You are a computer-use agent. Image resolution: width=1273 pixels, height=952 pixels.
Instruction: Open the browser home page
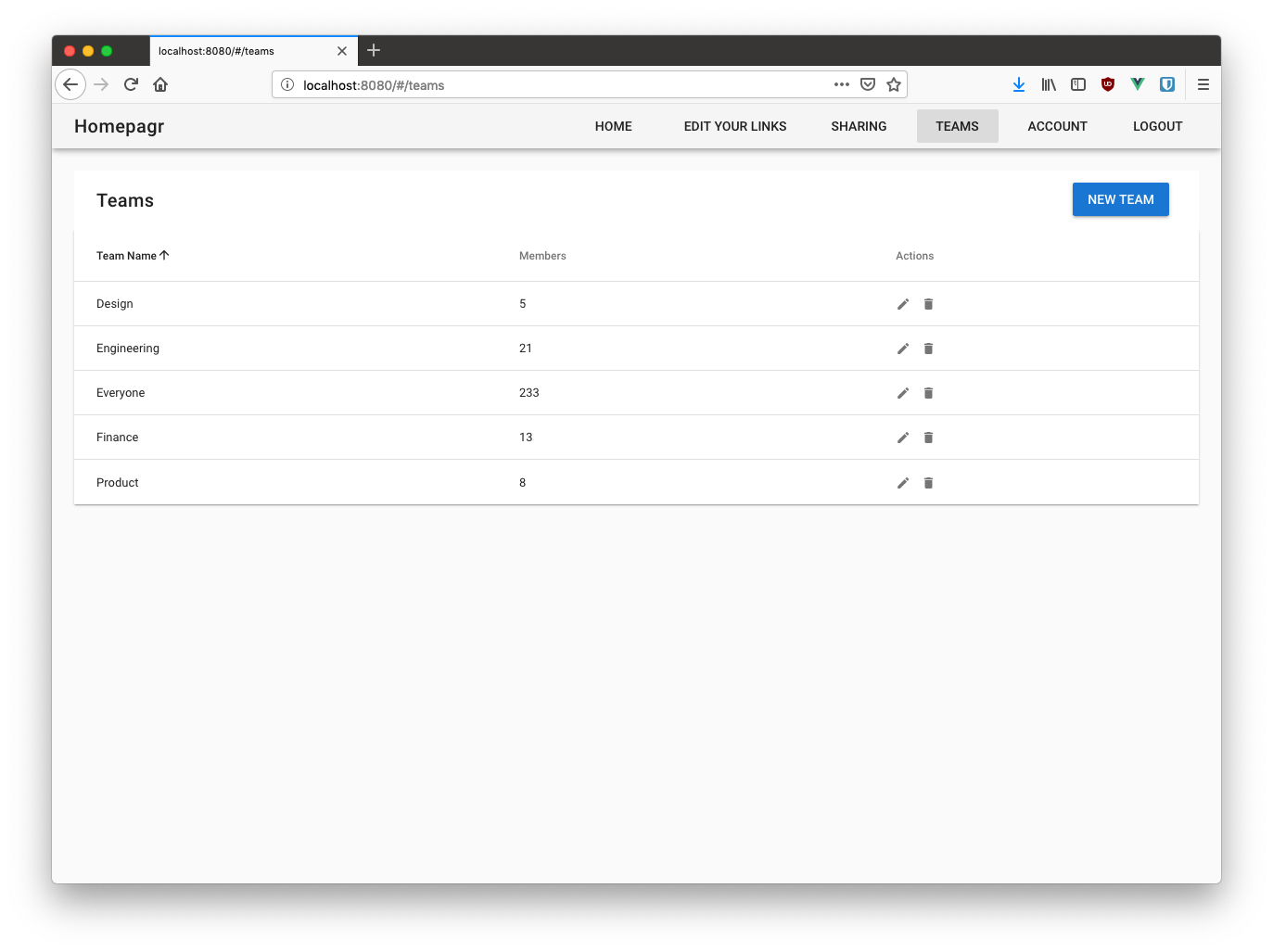coord(160,84)
